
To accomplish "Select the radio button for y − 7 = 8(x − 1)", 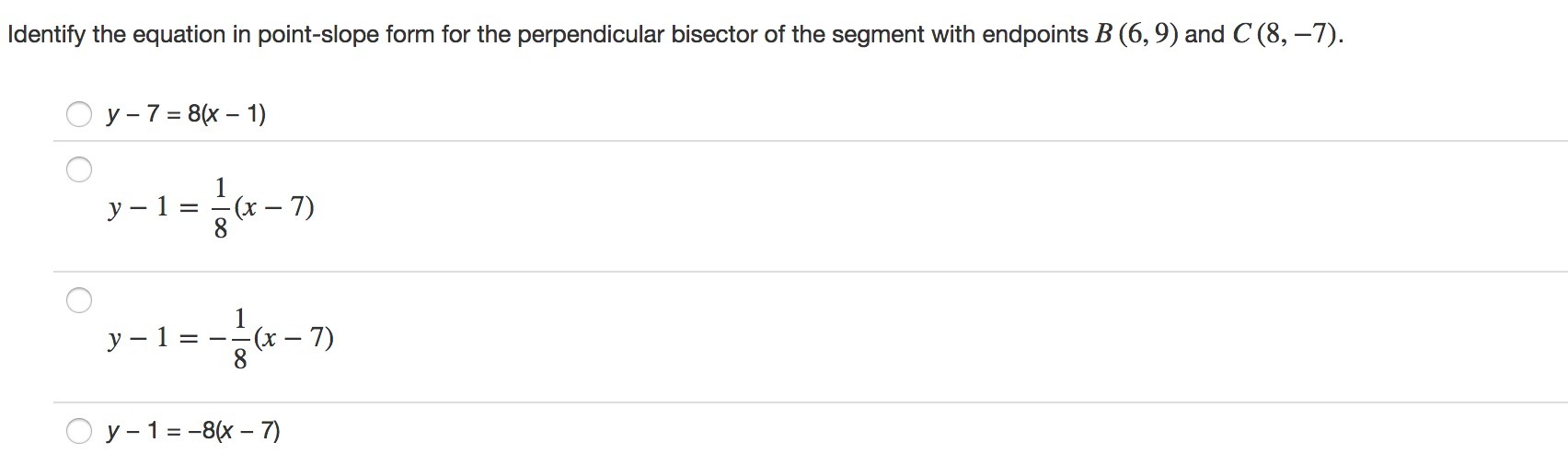I will coord(79,115).
